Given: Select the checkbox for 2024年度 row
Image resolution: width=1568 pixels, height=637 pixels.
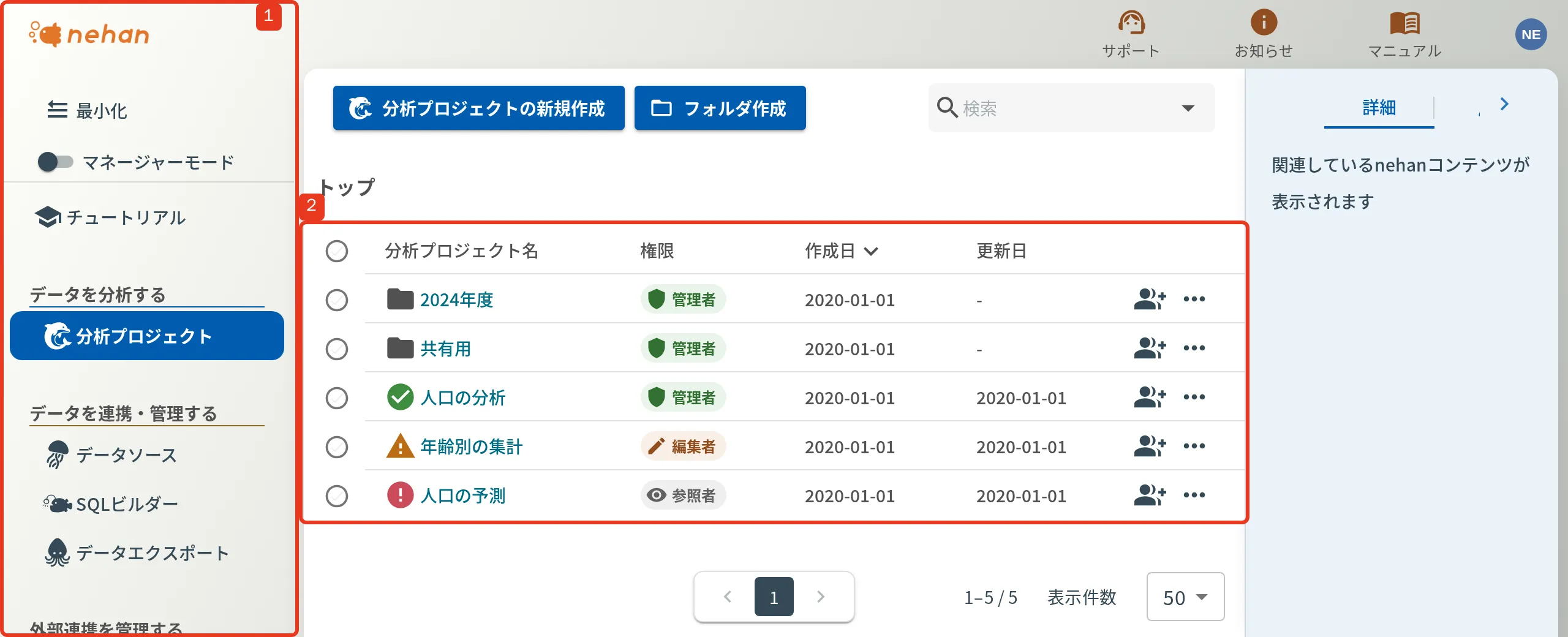Looking at the screenshot, I should click(337, 300).
